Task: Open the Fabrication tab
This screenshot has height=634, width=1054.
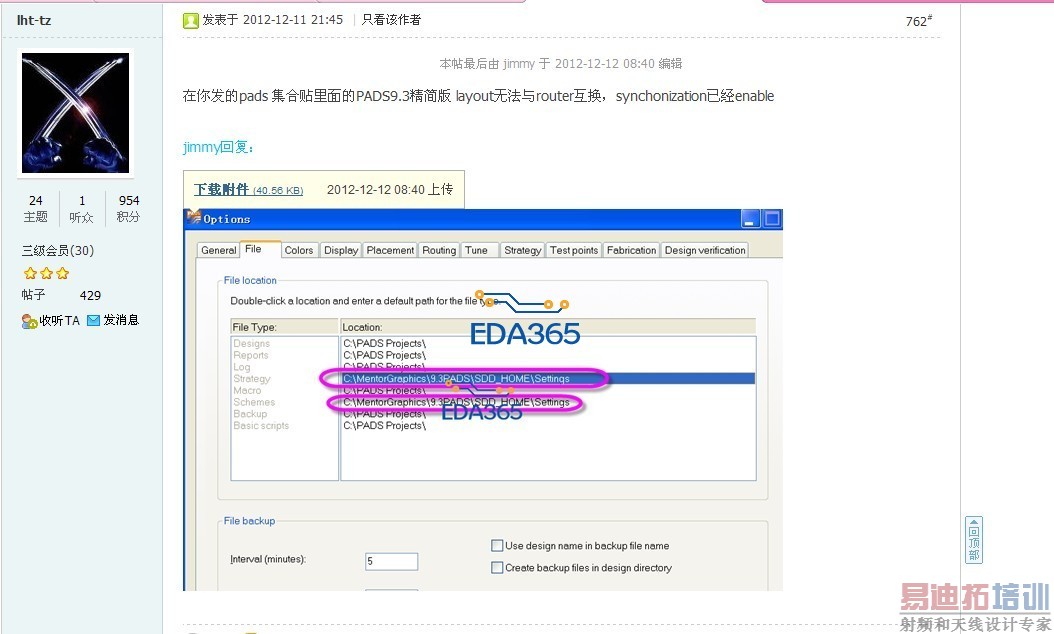Action: click(x=631, y=250)
